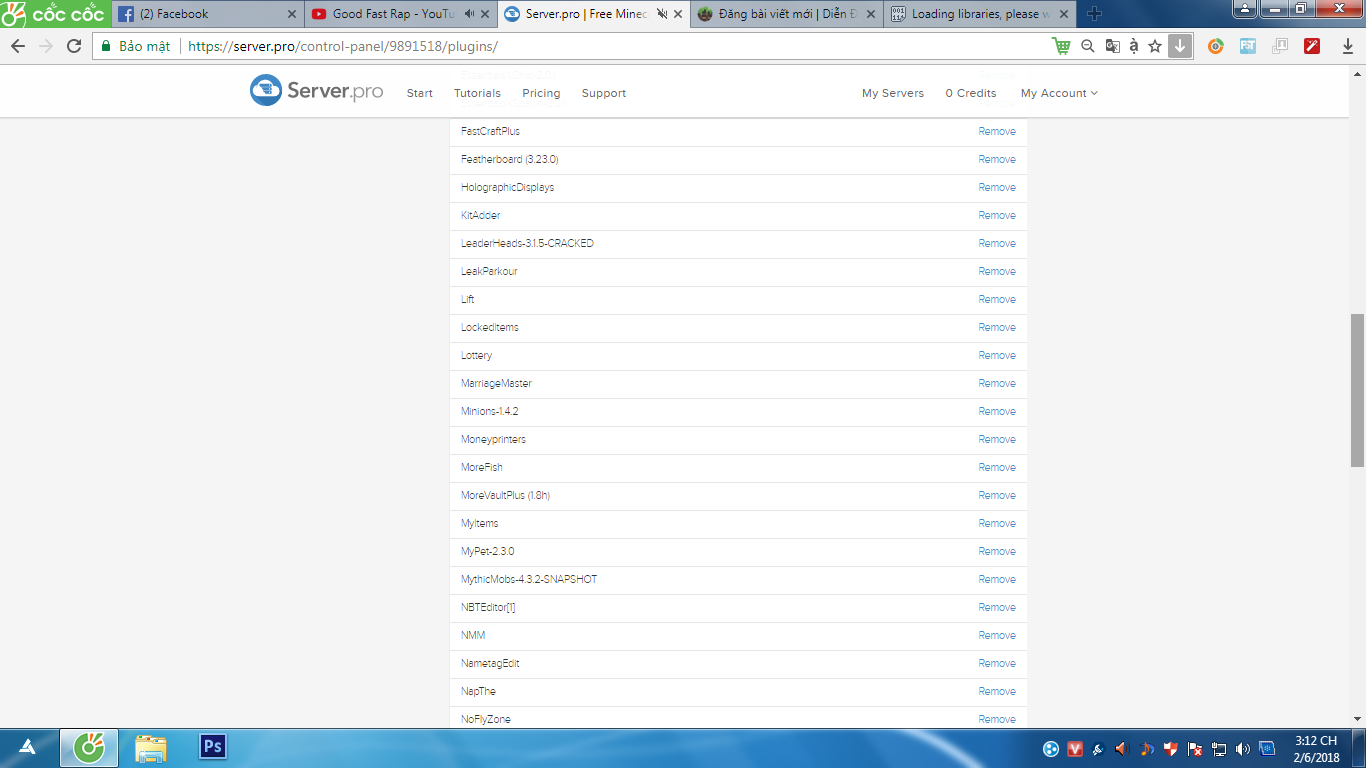Open Photoshop from the taskbar
This screenshot has height=768, width=1366.
pos(213,747)
